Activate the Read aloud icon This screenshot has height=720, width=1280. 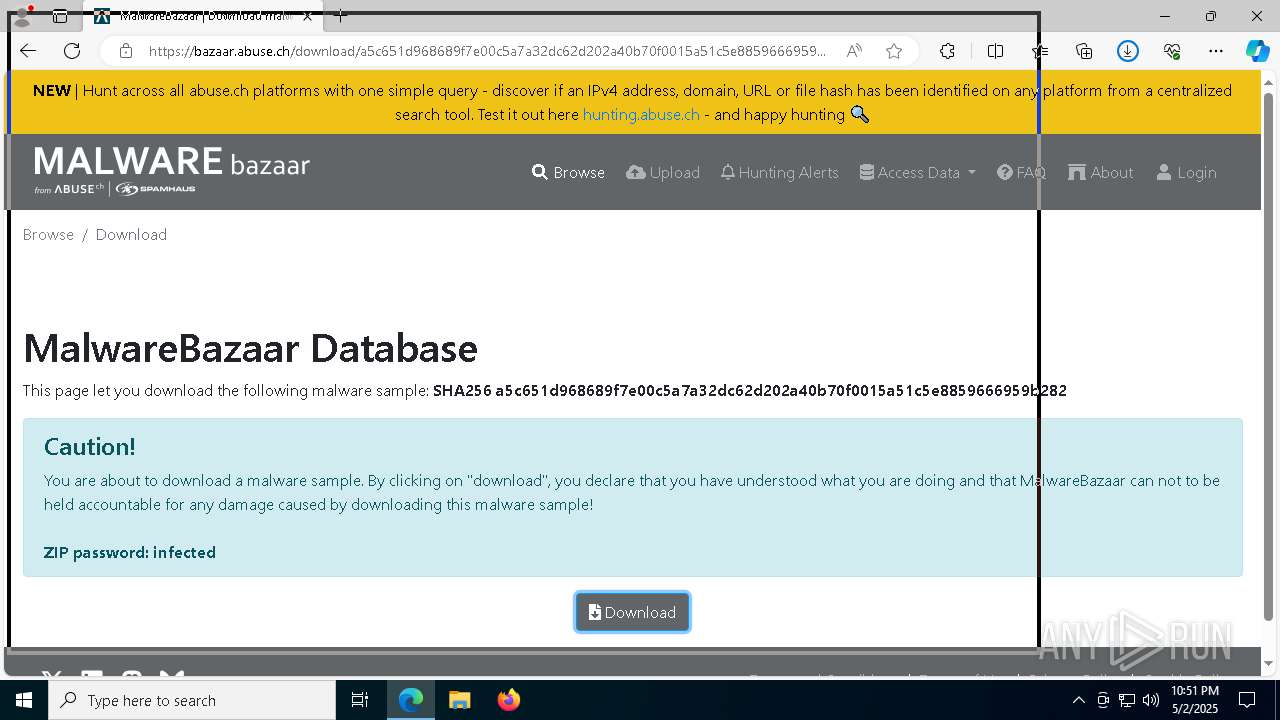click(854, 51)
